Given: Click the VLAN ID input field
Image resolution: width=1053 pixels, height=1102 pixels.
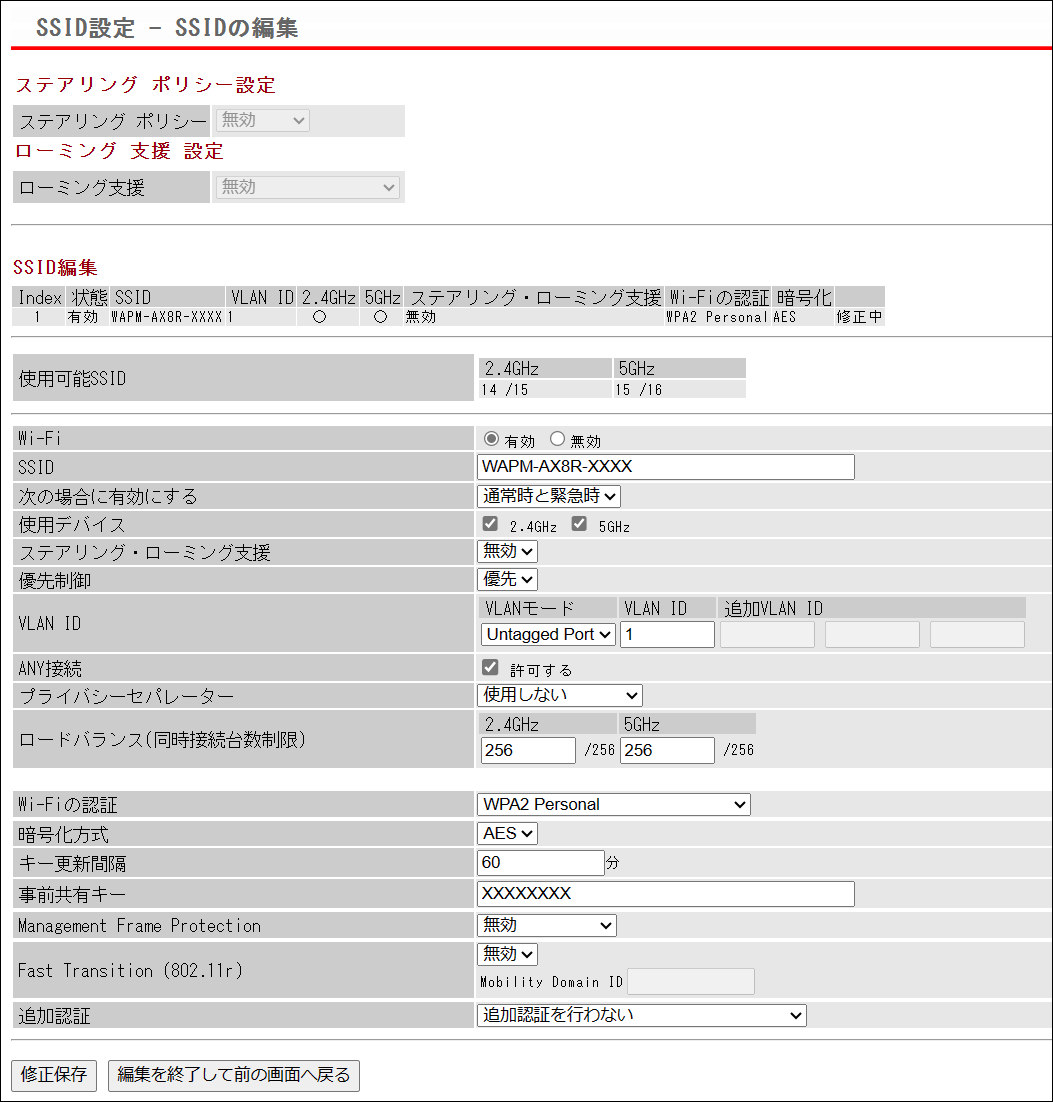Looking at the screenshot, I should point(667,634).
